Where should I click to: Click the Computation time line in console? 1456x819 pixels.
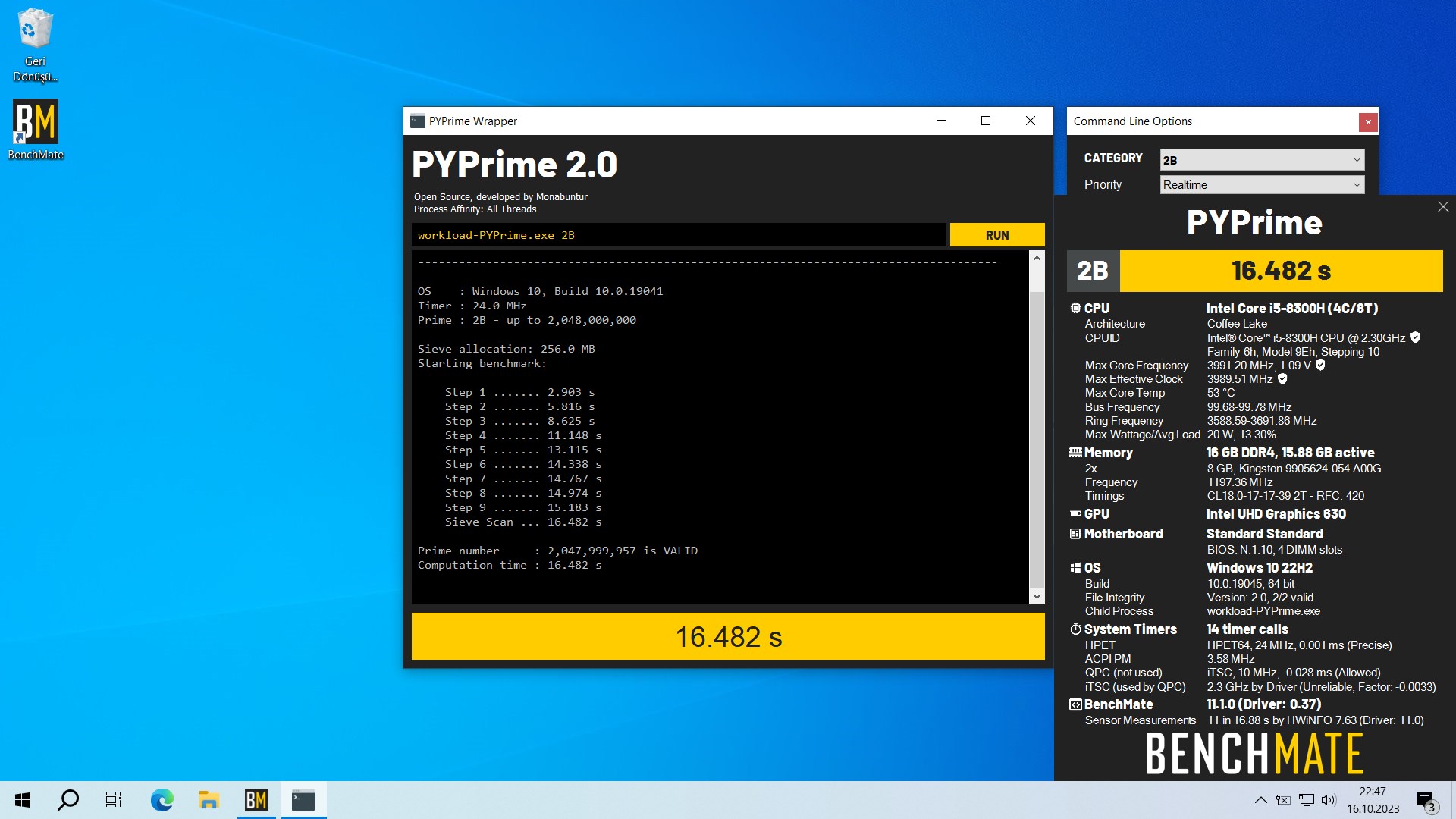(510, 565)
